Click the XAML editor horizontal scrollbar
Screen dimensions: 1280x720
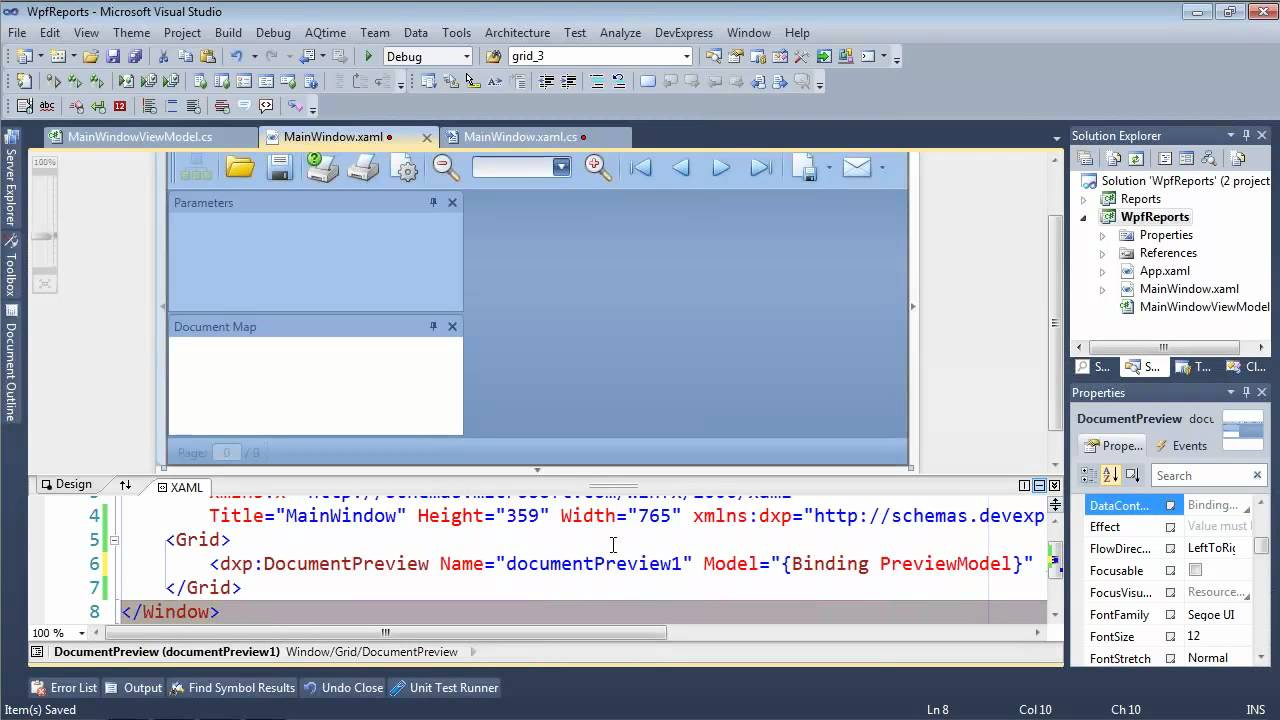(x=386, y=632)
